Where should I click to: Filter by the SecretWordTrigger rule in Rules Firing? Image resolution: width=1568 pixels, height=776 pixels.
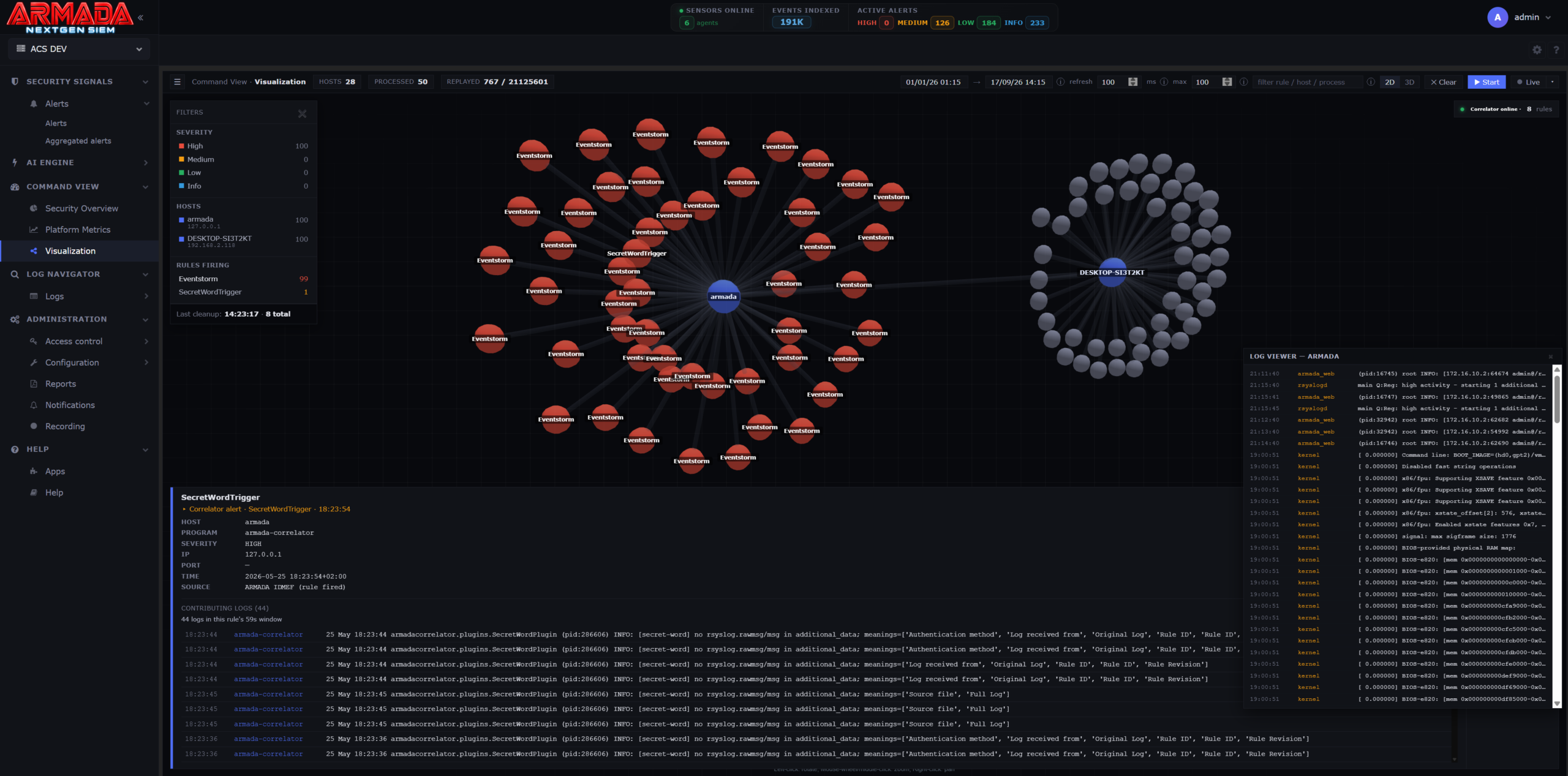[243, 293]
